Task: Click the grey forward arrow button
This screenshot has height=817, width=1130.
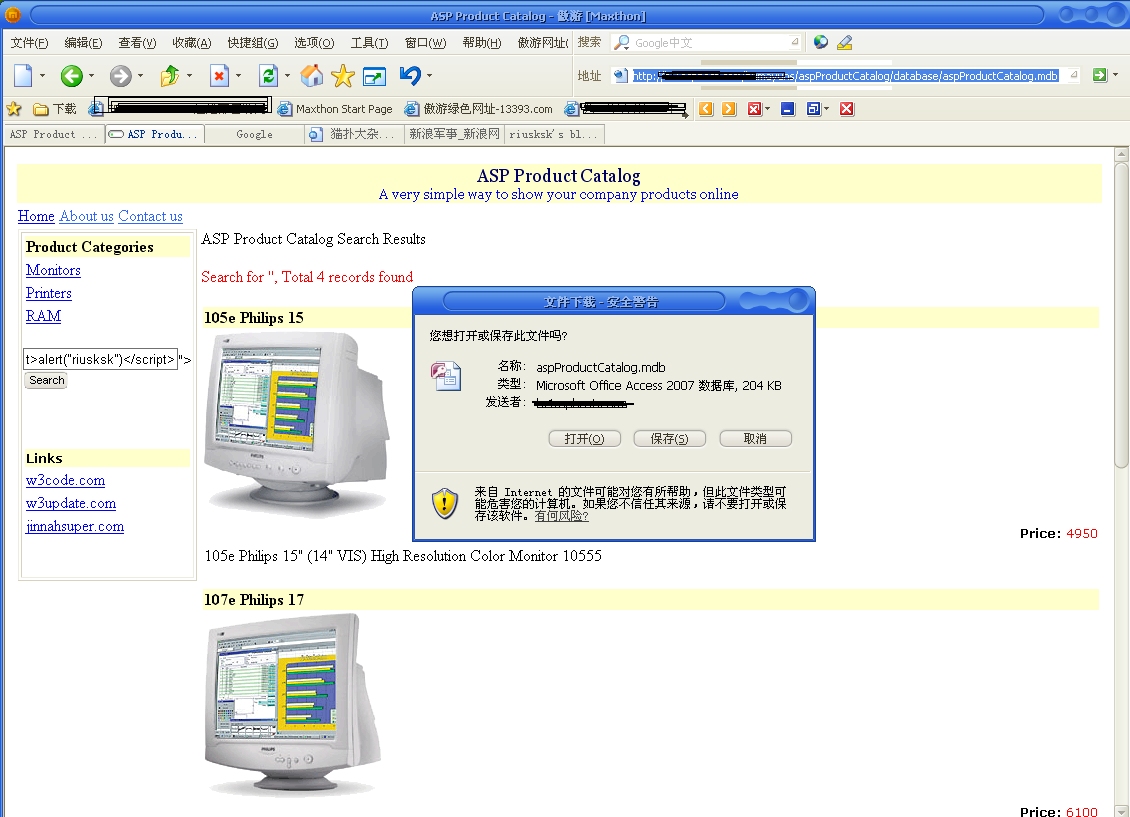Action: click(120, 75)
